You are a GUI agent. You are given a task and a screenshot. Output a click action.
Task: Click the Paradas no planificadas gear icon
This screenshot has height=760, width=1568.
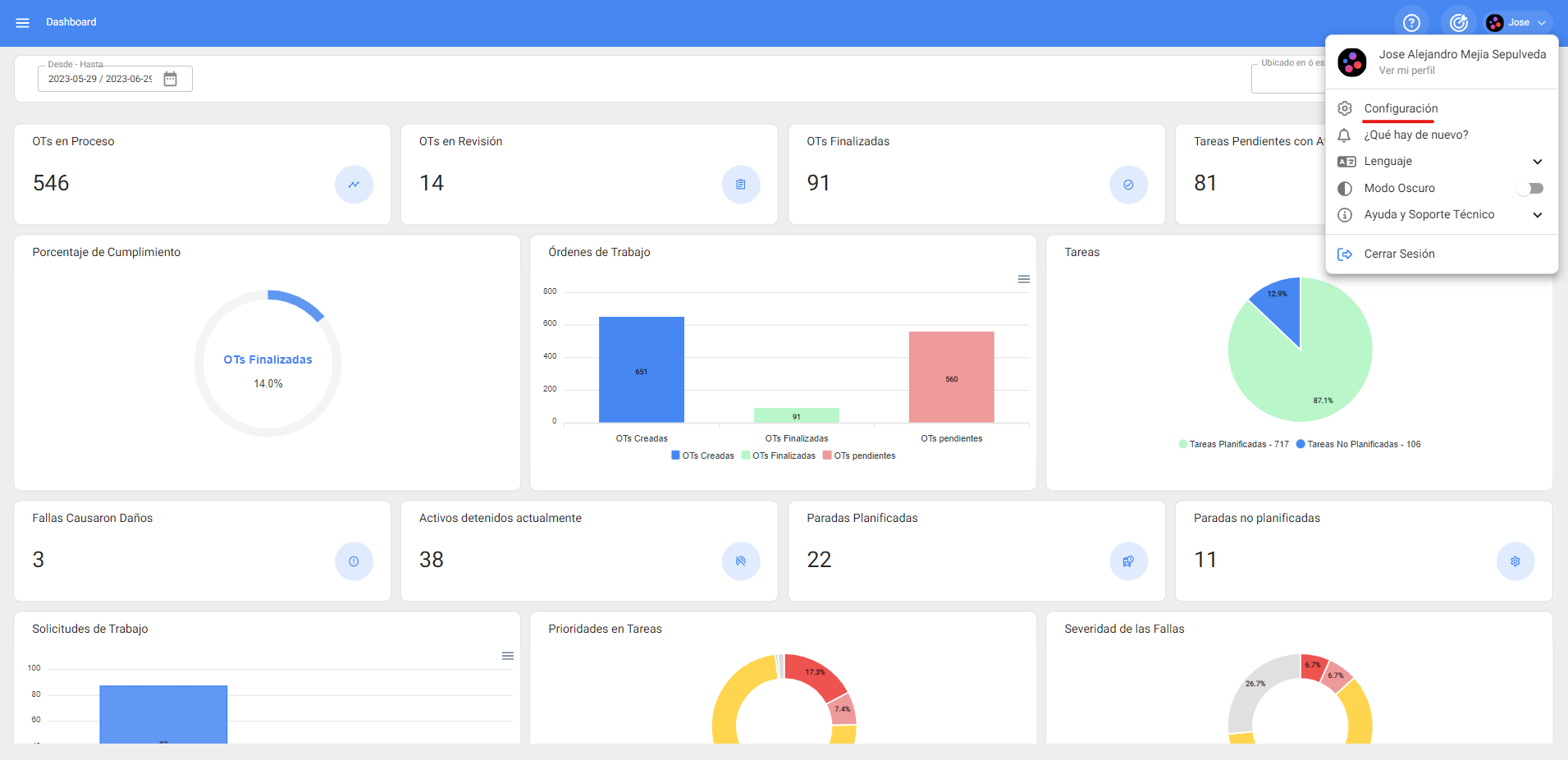1515,561
